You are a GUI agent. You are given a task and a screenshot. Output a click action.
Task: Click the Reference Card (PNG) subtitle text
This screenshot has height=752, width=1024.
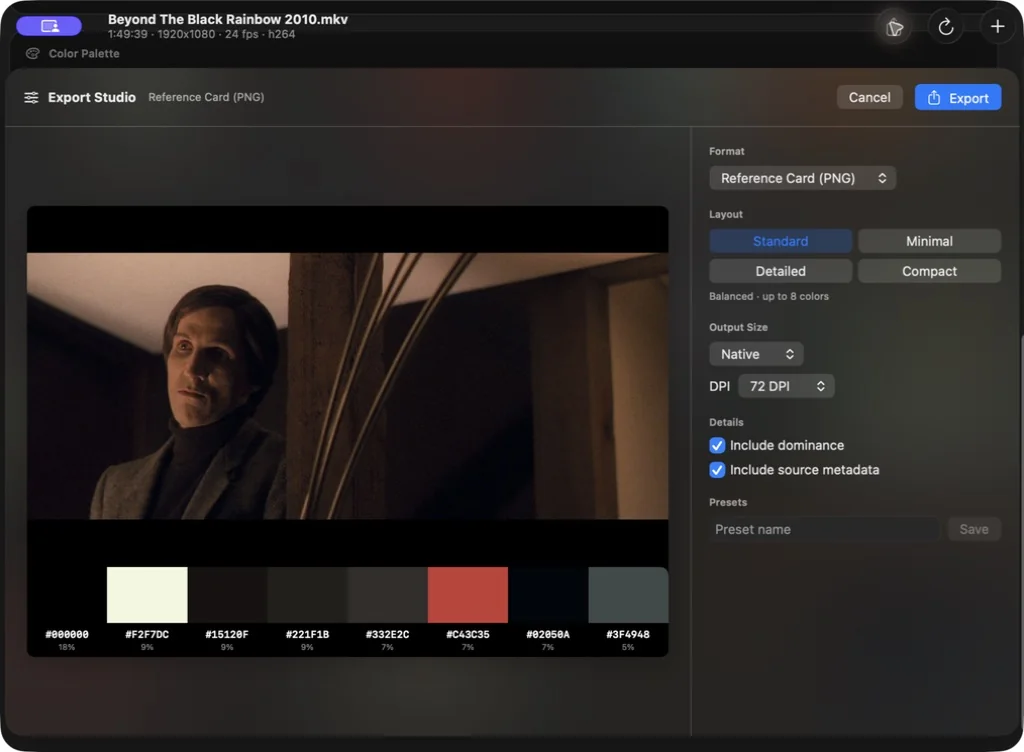pos(206,97)
